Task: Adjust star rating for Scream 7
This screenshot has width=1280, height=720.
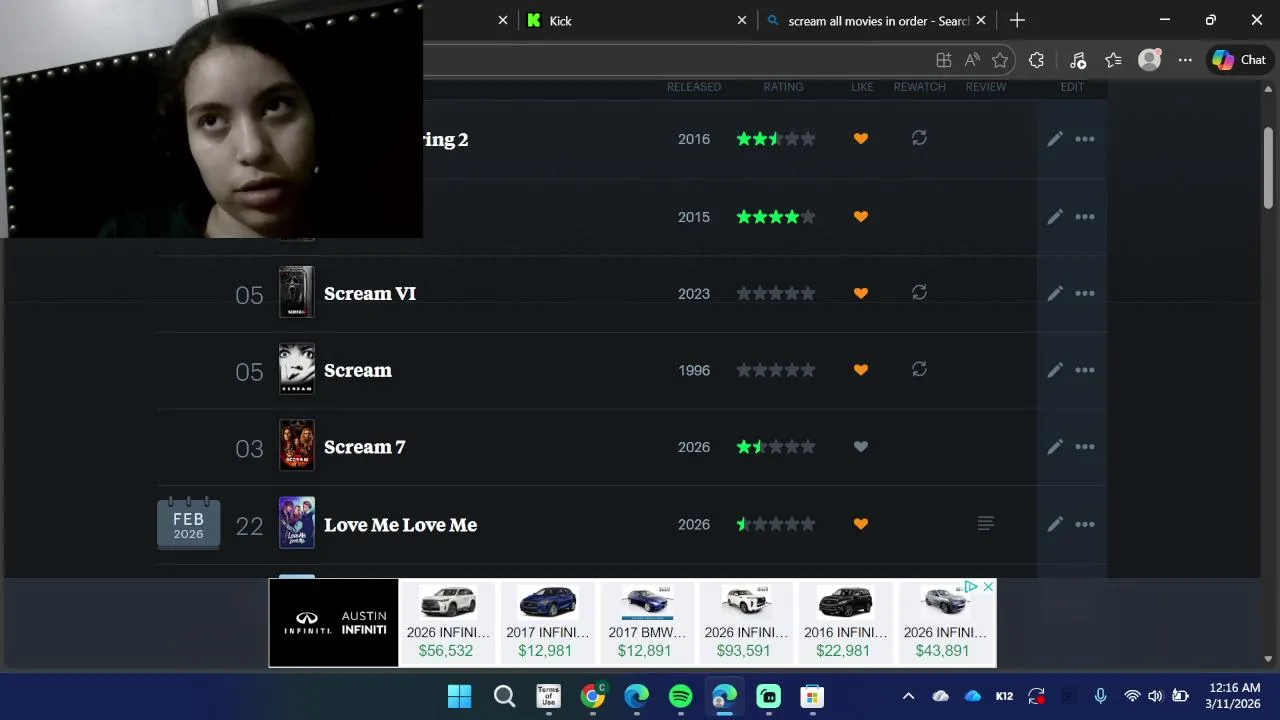Action: (776, 447)
